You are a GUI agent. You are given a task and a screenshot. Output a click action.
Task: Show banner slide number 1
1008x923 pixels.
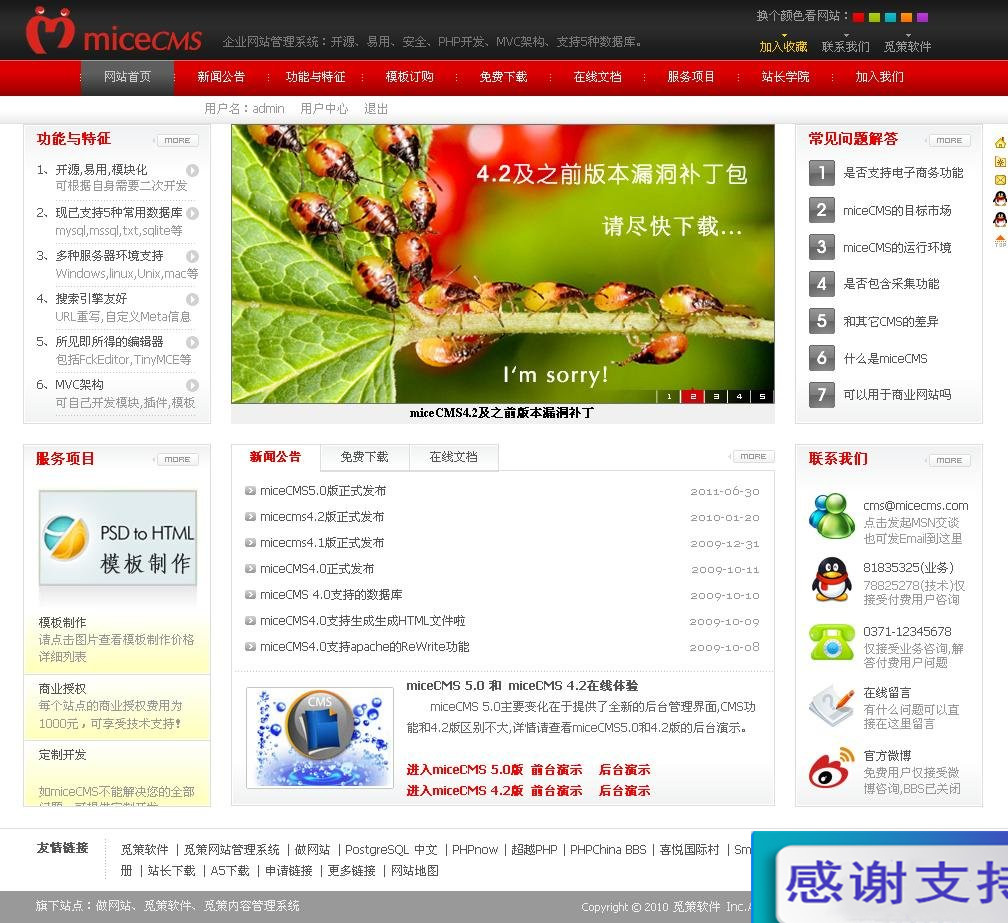point(669,397)
